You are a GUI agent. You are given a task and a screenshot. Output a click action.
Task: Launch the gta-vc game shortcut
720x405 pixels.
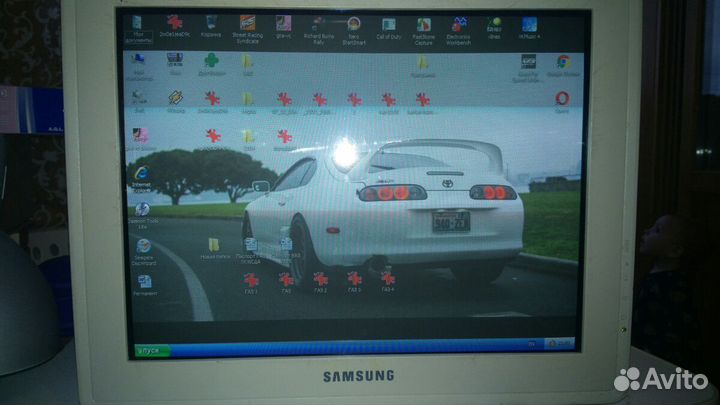click(x=283, y=26)
